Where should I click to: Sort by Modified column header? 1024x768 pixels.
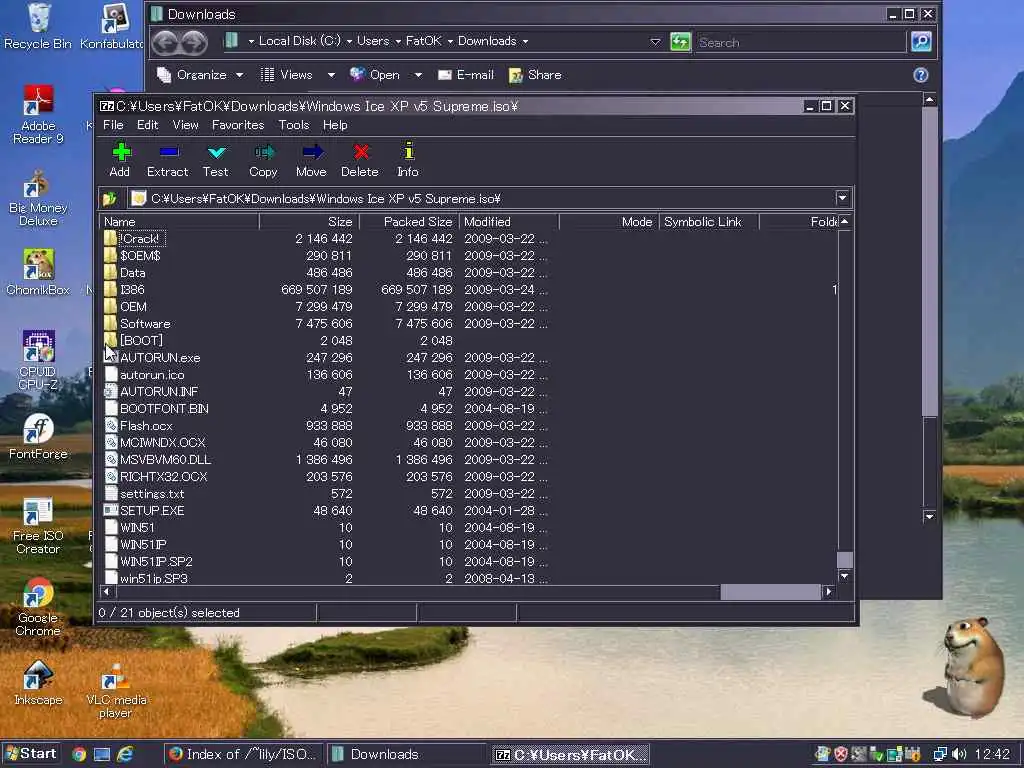click(x=509, y=222)
